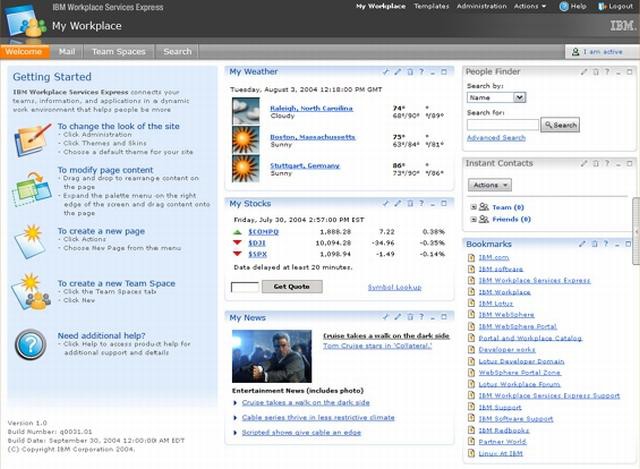Switch to the Mail tab

tap(66, 51)
